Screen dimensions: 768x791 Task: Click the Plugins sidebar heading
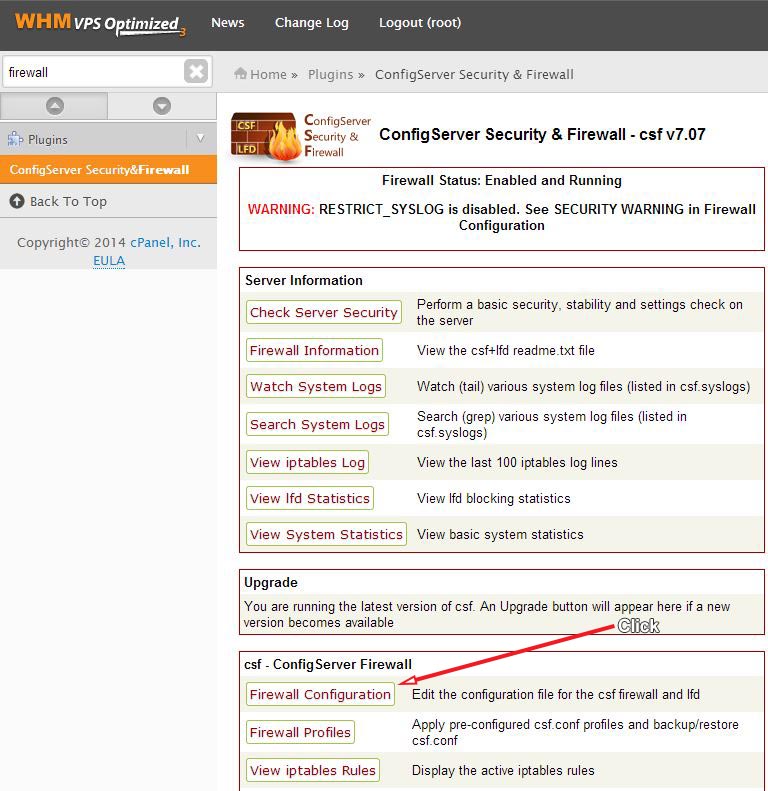47,139
